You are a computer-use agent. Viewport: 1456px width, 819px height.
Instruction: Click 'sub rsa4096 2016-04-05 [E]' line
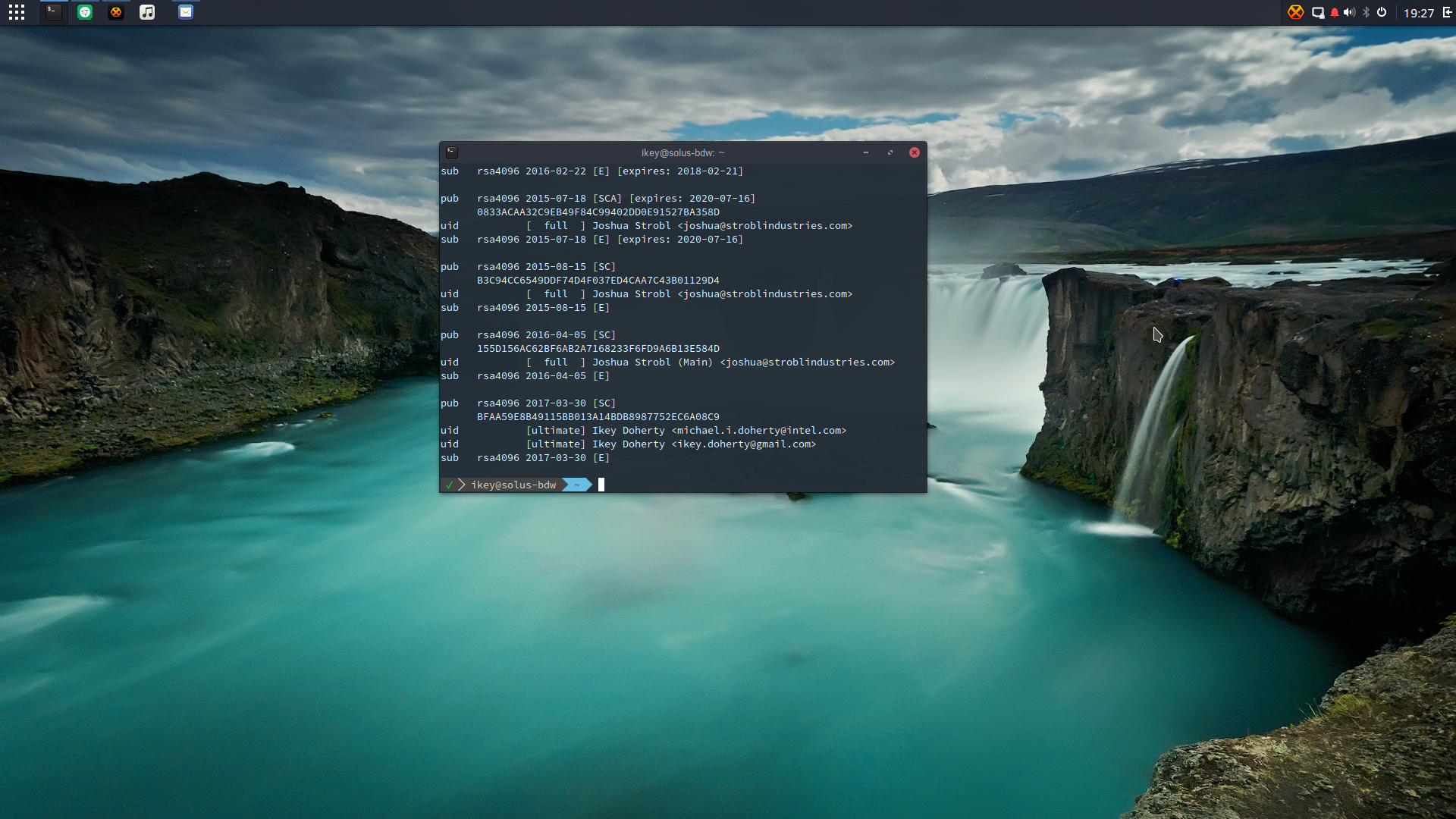525,376
